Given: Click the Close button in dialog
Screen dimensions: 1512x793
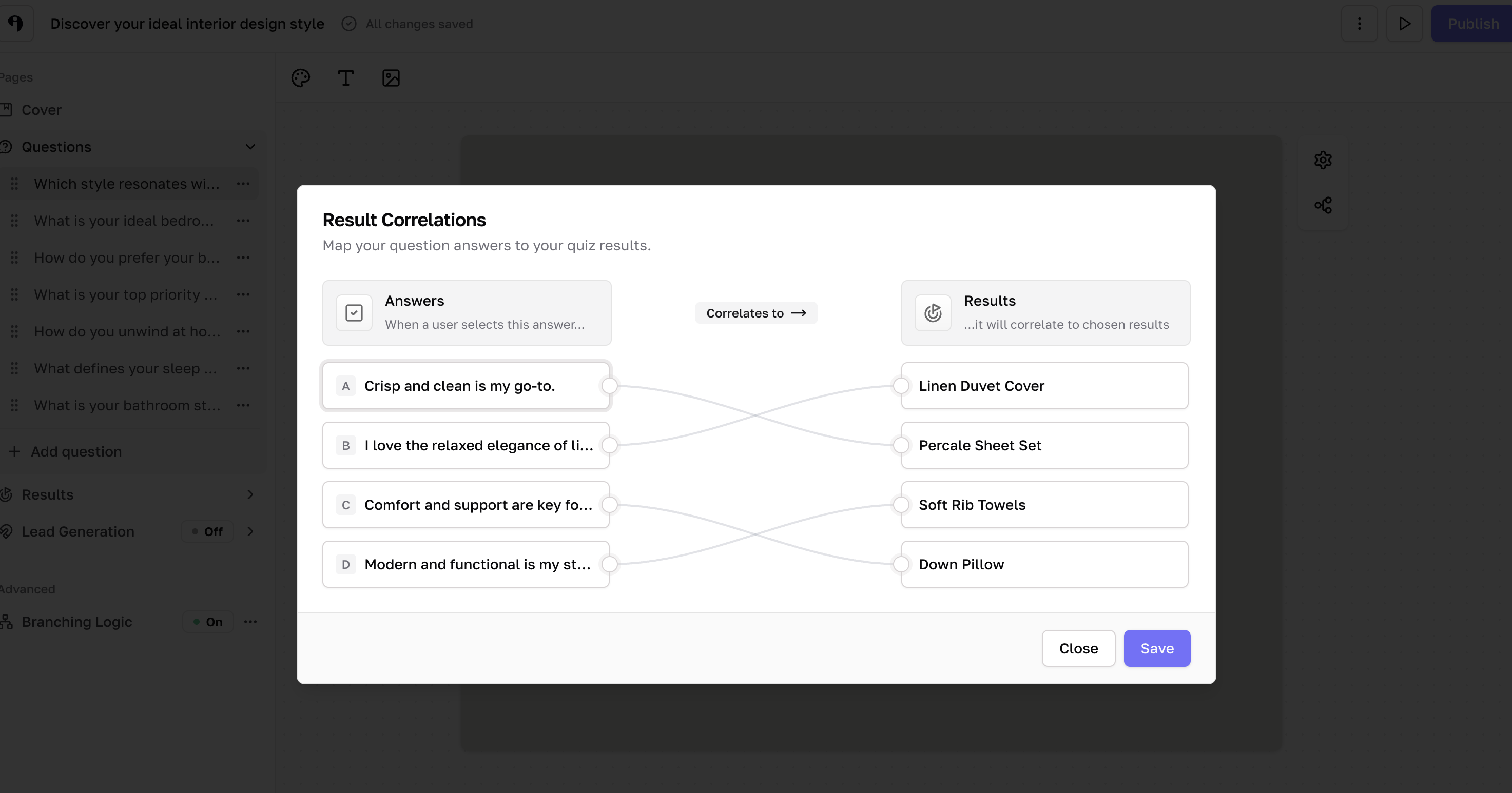Looking at the screenshot, I should pos(1078,648).
